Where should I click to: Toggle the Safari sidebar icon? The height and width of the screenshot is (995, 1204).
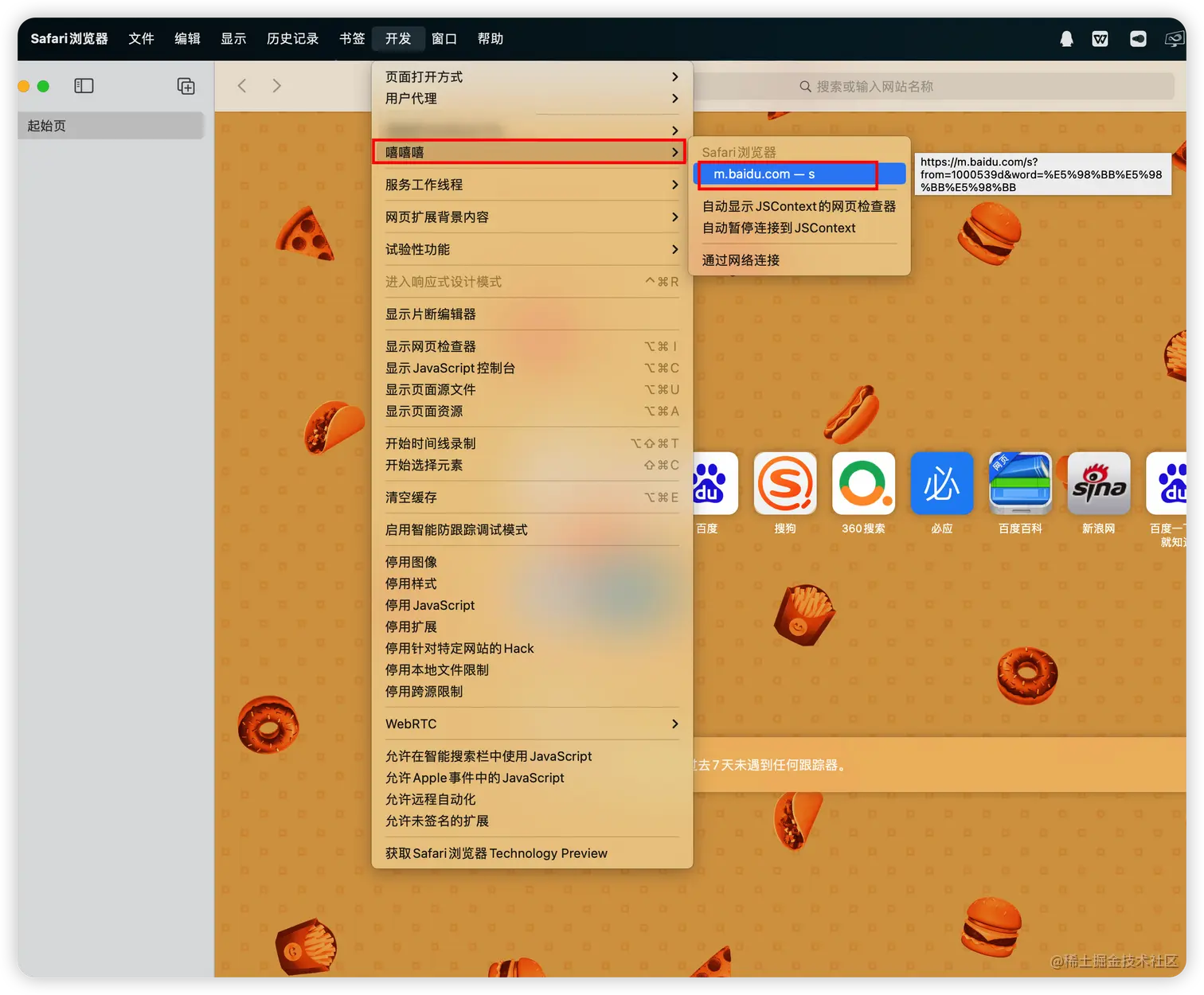pyautogui.click(x=84, y=86)
